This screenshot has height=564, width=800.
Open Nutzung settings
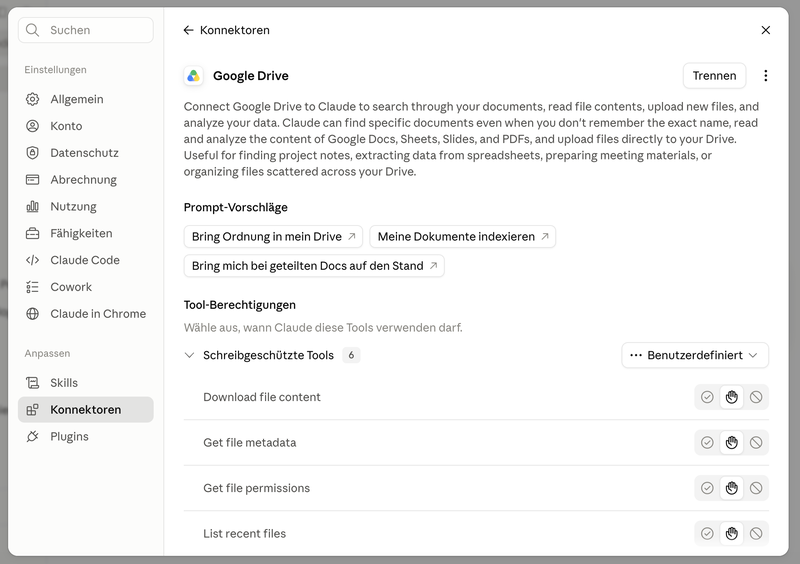point(86,206)
